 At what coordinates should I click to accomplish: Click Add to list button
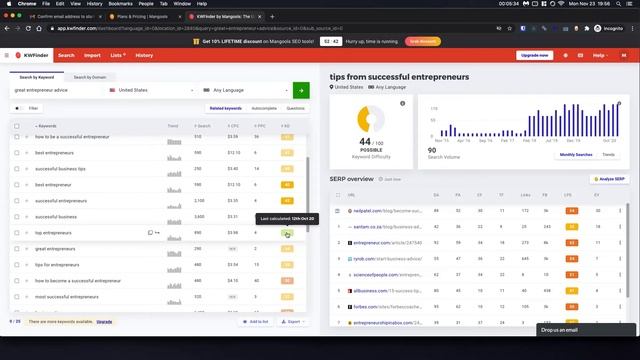pyautogui.click(x=256, y=322)
